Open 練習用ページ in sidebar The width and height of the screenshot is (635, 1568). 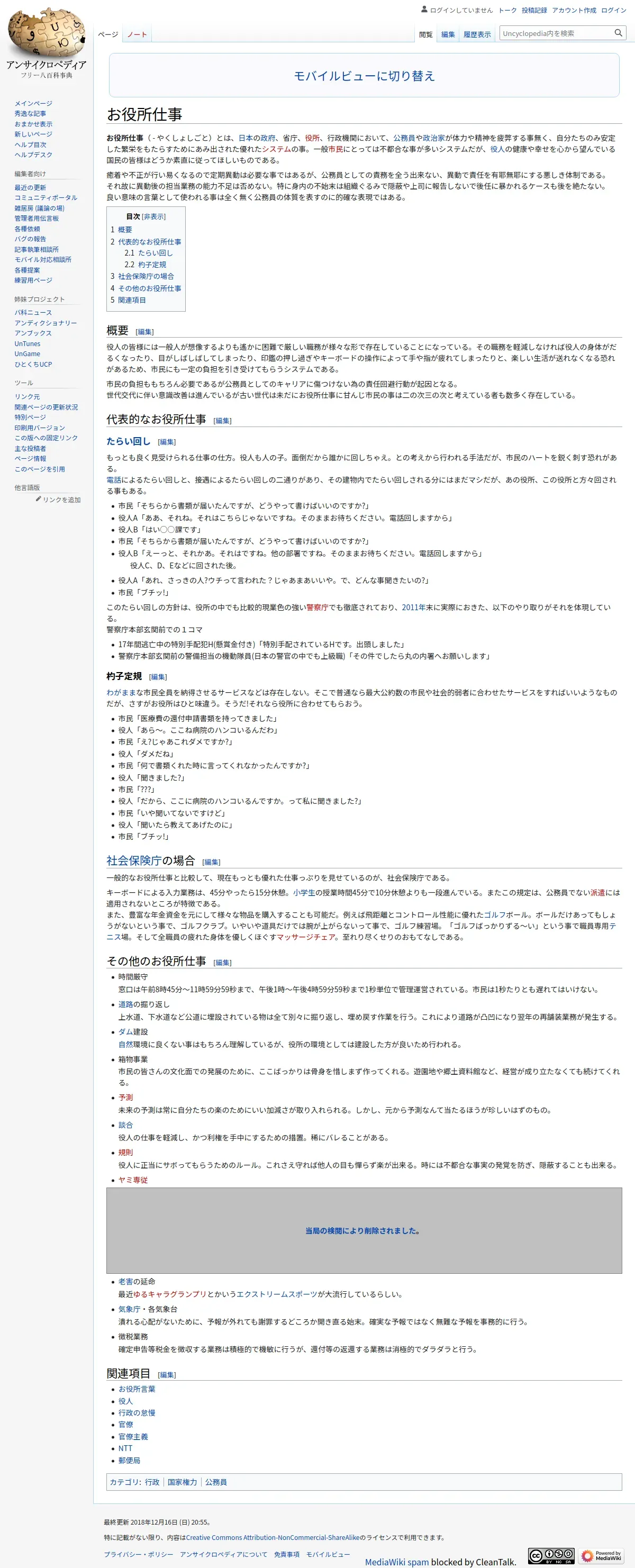(33, 280)
